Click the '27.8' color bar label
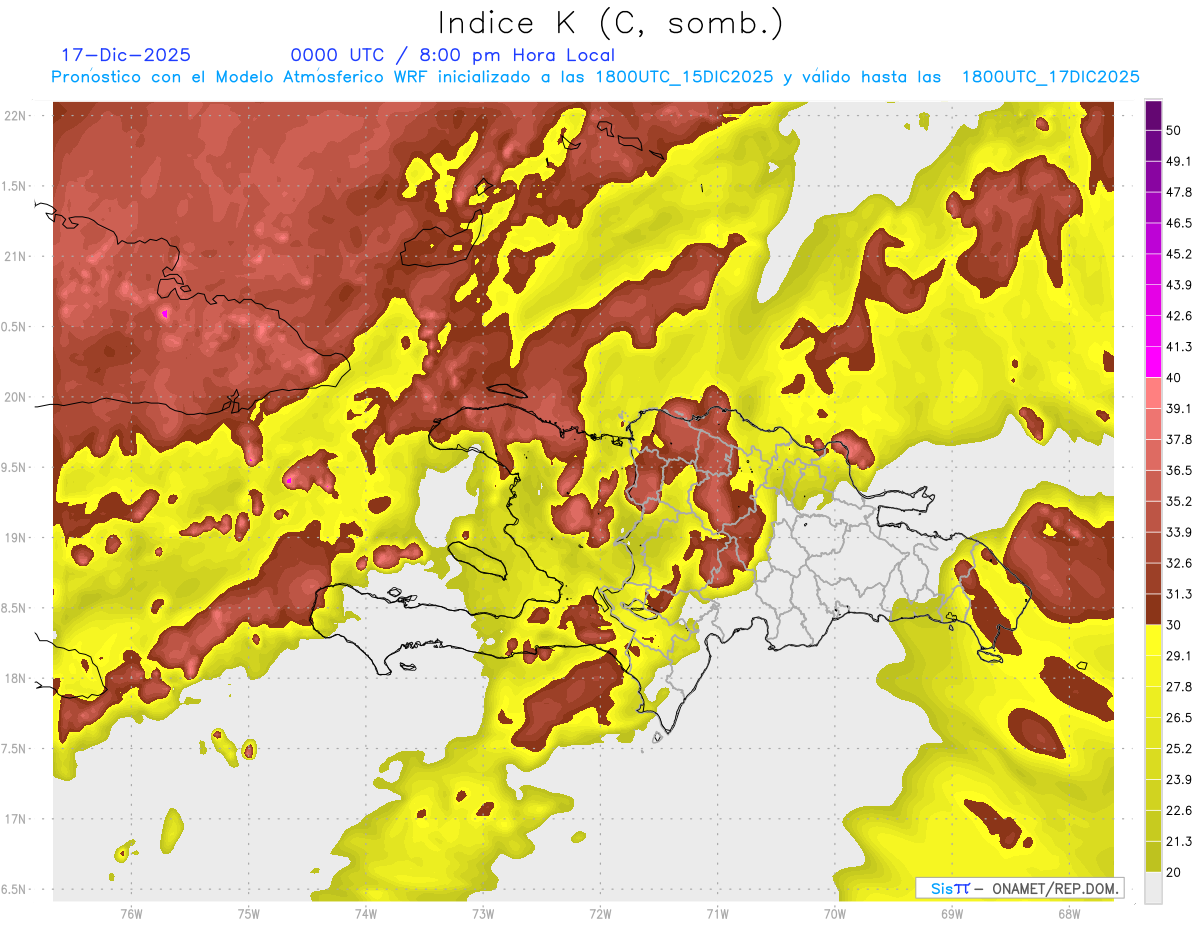The height and width of the screenshot is (927, 1200). coord(1179,686)
